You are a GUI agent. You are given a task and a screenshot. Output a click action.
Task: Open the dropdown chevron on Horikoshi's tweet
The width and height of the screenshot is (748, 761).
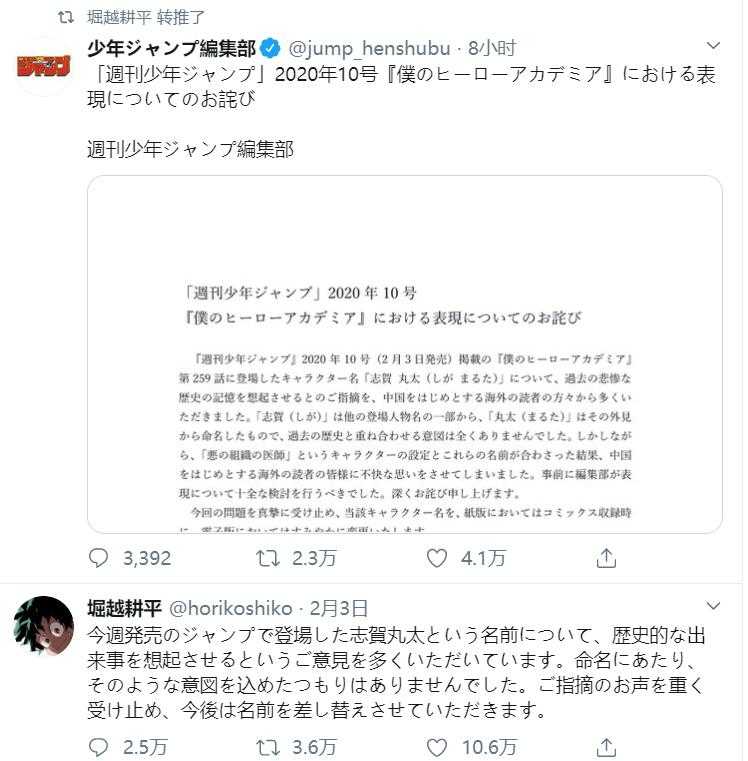coord(713,606)
